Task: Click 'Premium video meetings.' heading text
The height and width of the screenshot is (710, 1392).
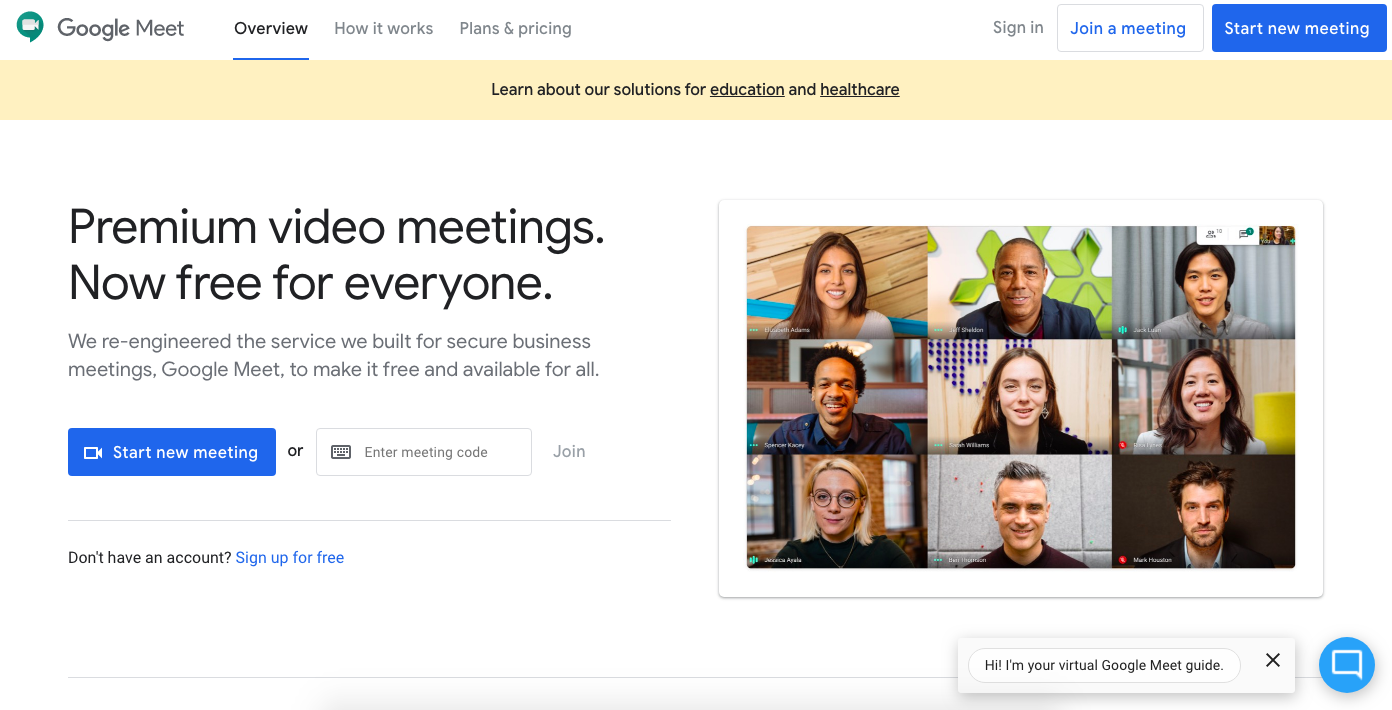Action: click(x=337, y=227)
